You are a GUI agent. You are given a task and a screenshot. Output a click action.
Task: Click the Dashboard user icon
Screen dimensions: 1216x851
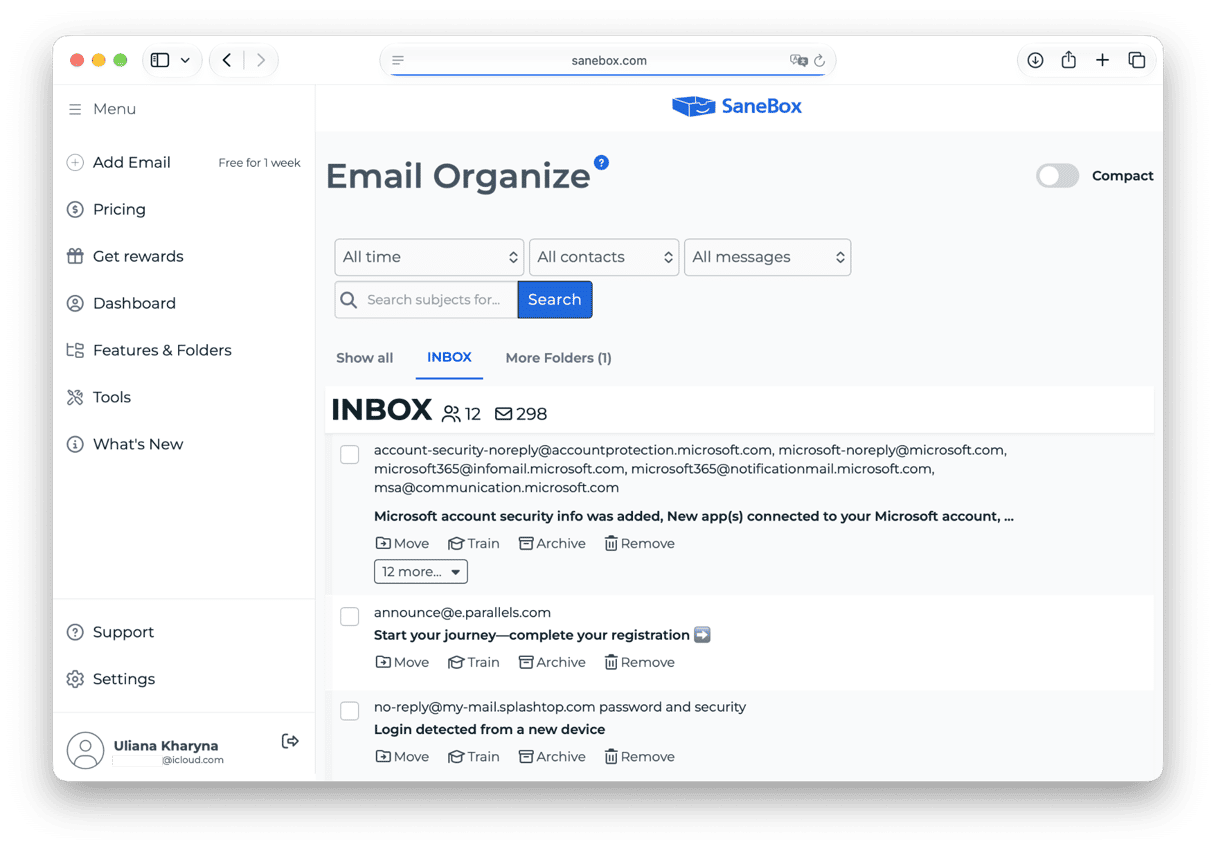click(75, 303)
